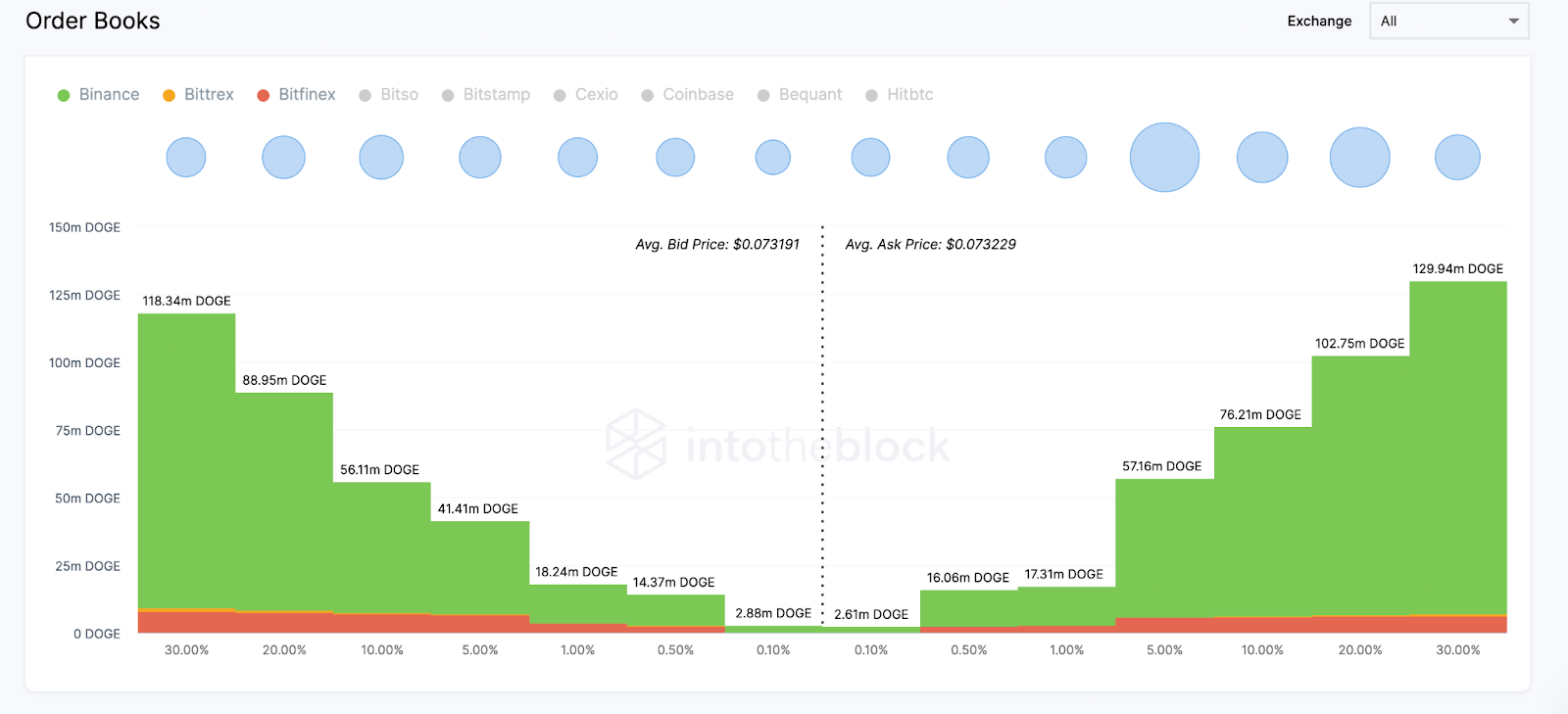The height and width of the screenshot is (714, 1568).
Task: Click the bubble above the 20.00% ask bar
Action: pyautogui.click(x=1359, y=157)
